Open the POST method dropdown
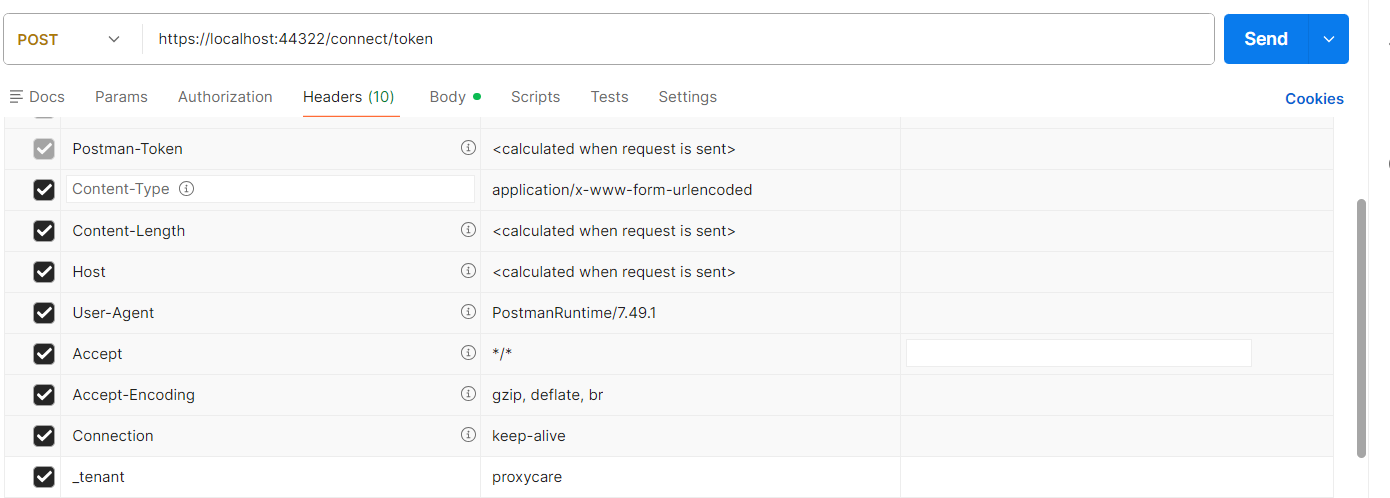 70,39
